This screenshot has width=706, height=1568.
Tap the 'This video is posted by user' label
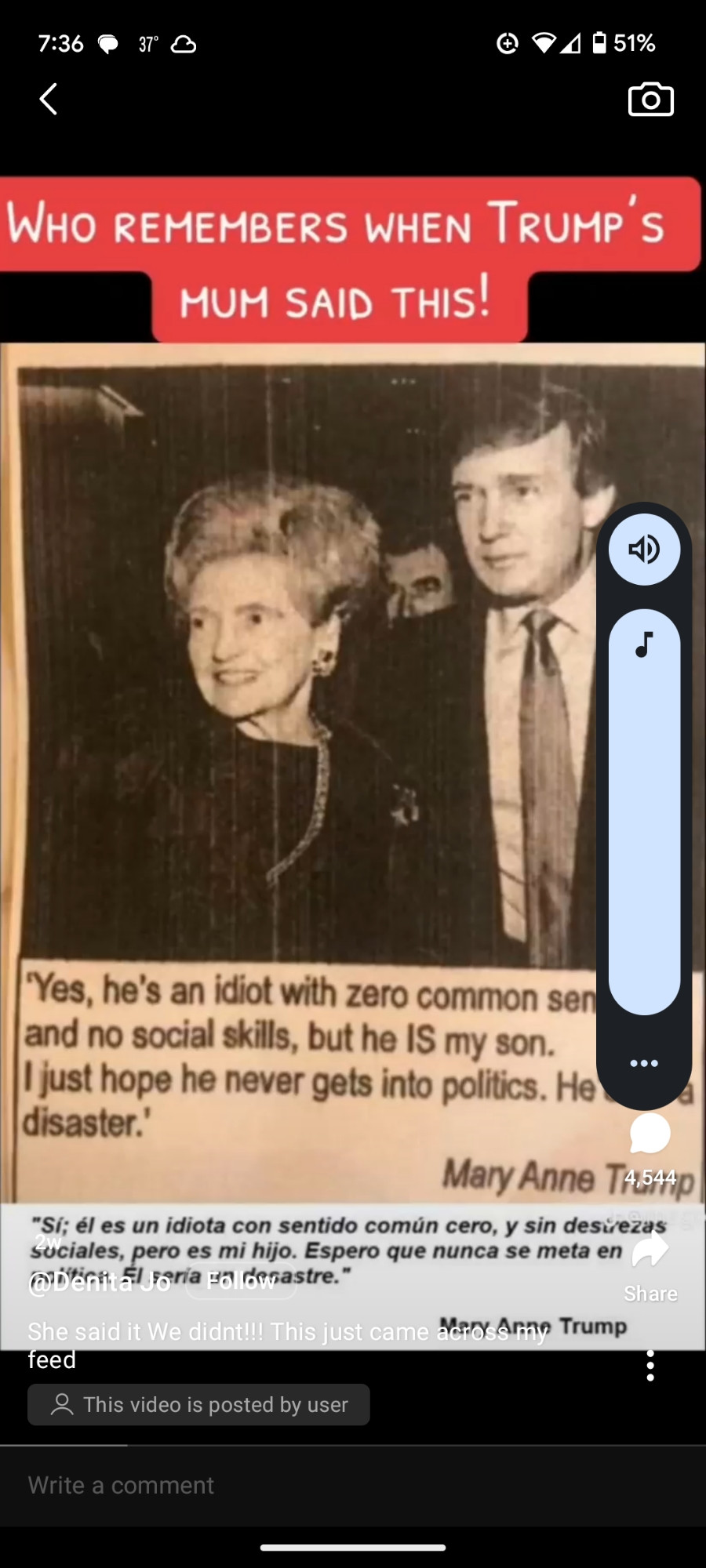click(x=198, y=1404)
